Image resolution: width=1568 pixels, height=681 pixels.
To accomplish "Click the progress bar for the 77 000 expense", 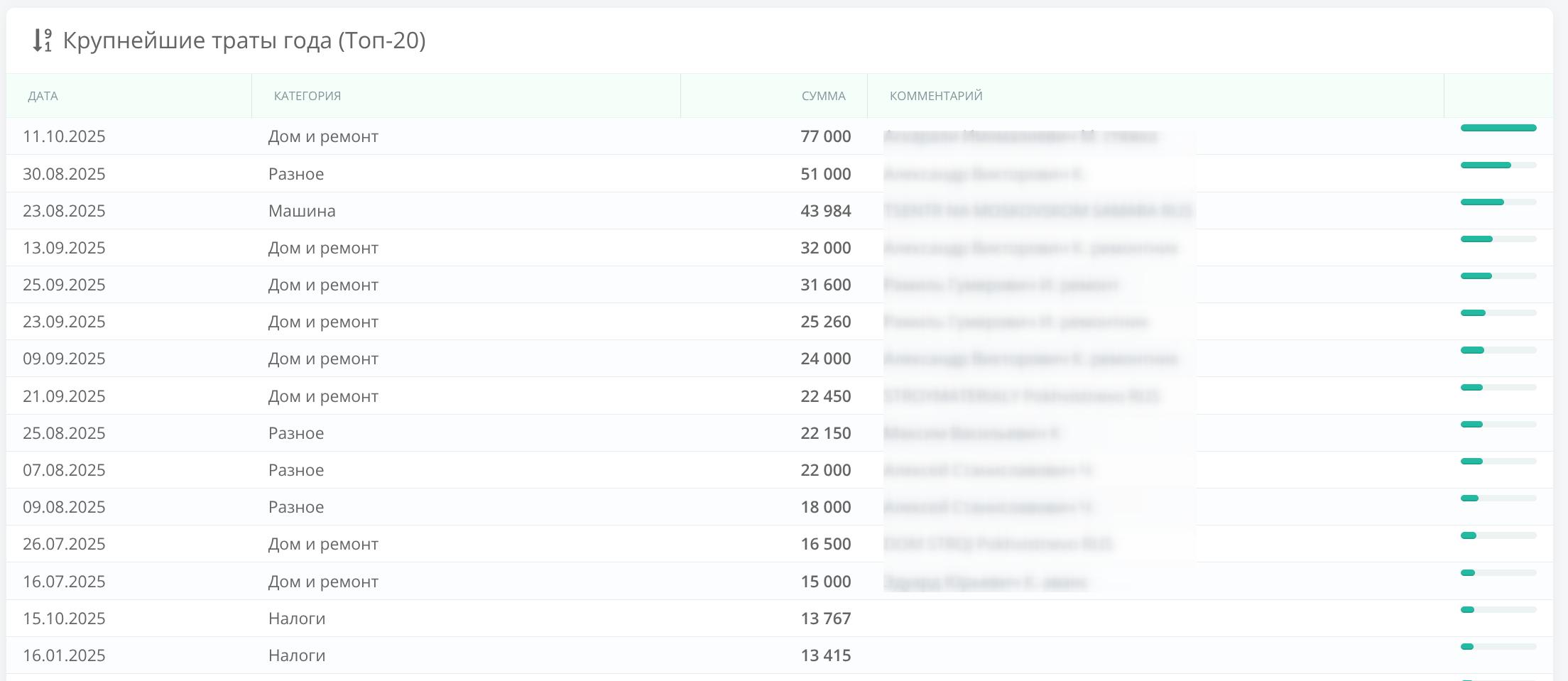I will tap(1498, 129).
